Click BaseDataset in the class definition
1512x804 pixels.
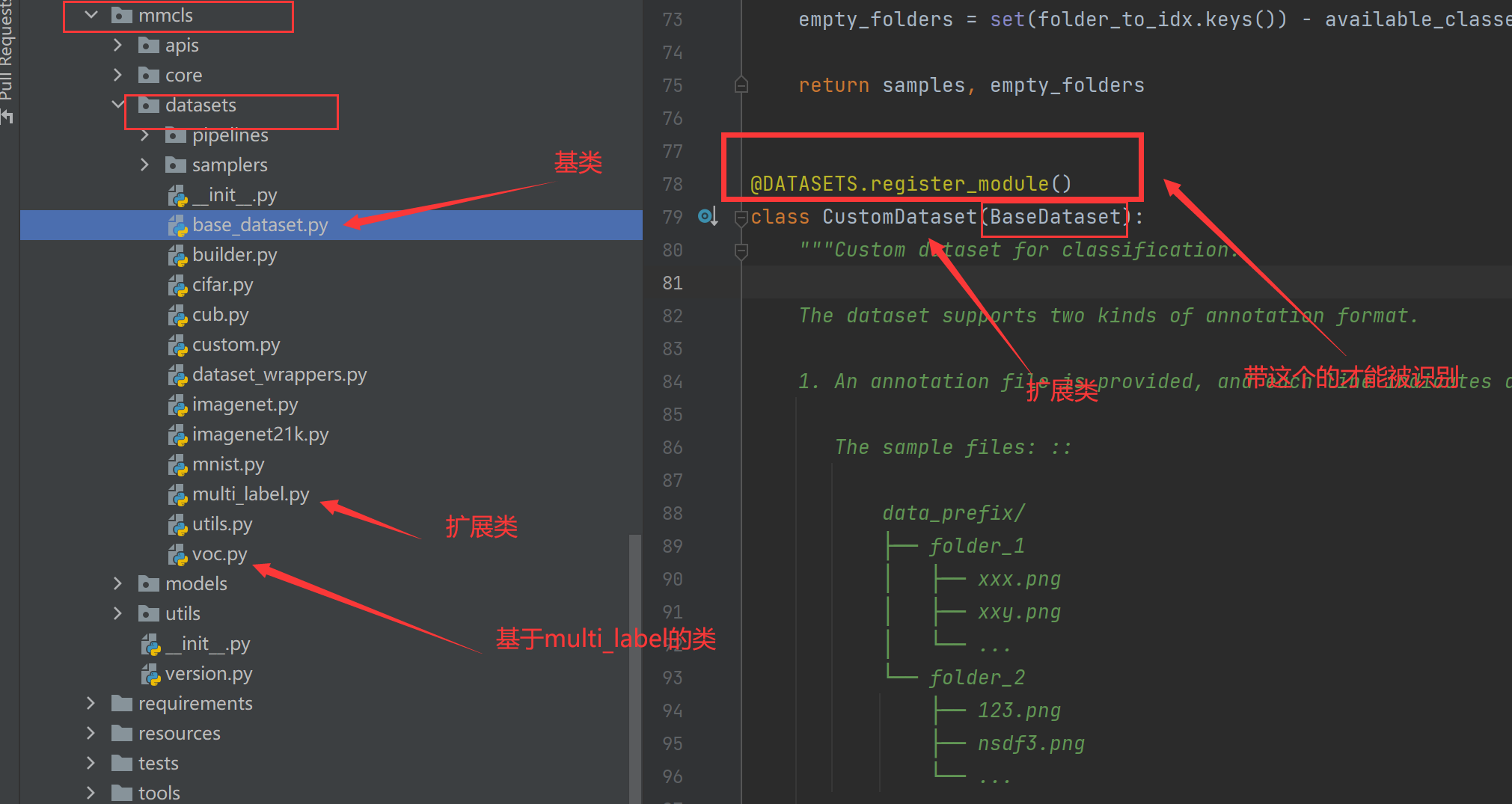1055,217
